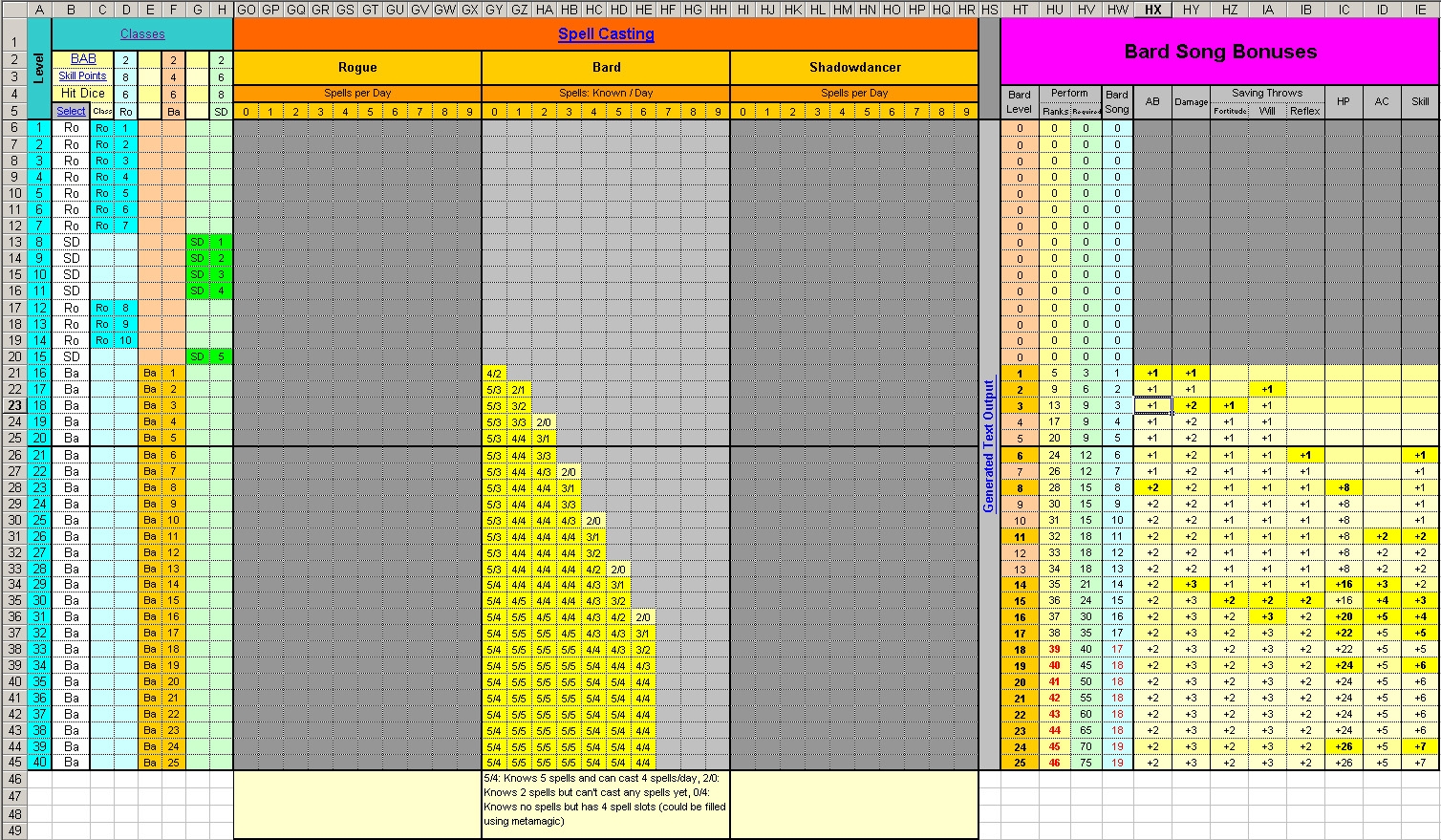This screenshot has width=1441, height=840.
Task: Click the Bard Song Bonuses title cell
Action: tap(1219, 53)
